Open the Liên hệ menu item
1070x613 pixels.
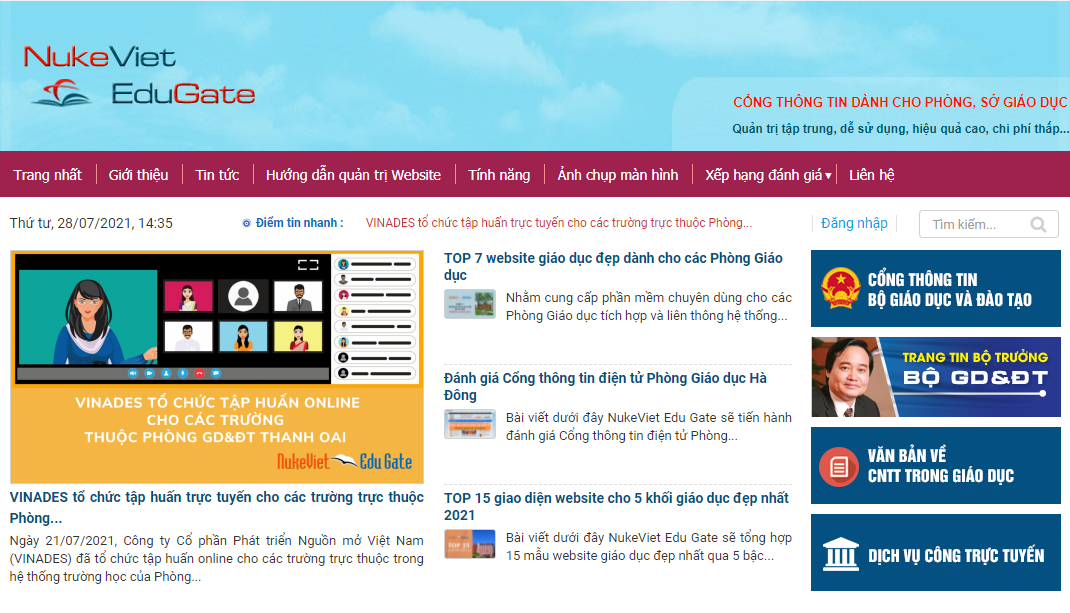pos(871,175)
